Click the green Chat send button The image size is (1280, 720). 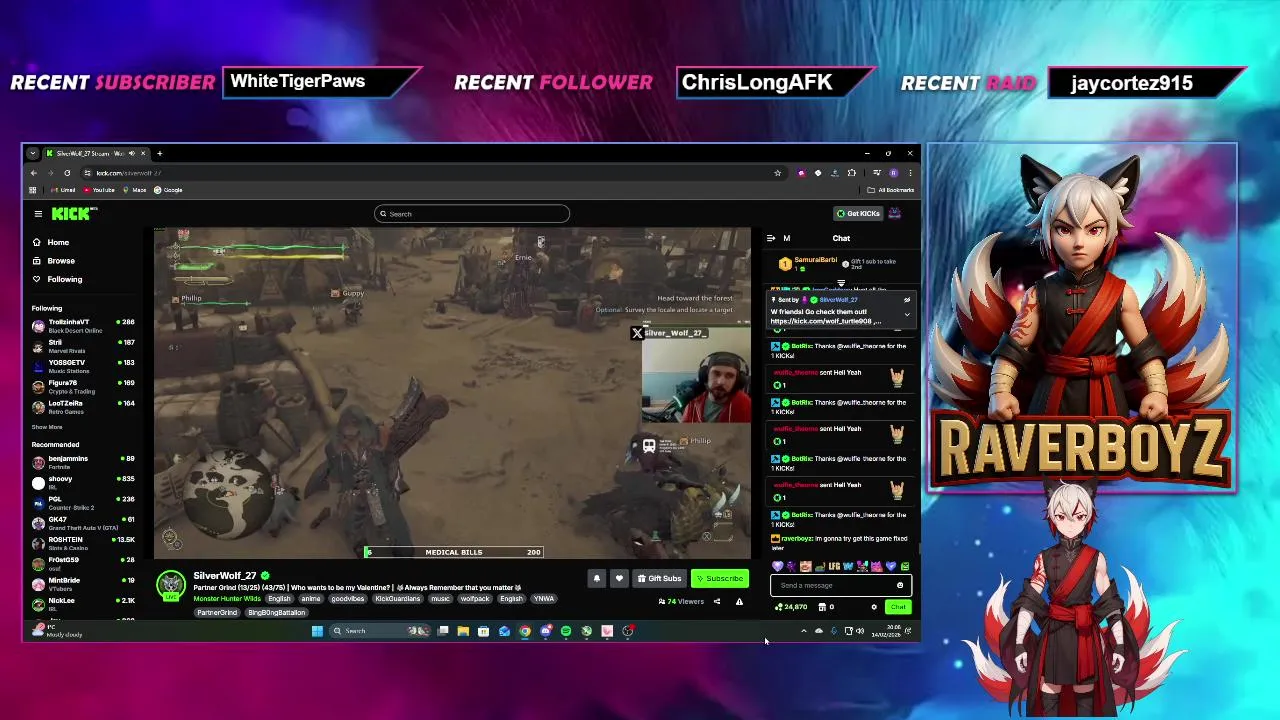897,607
